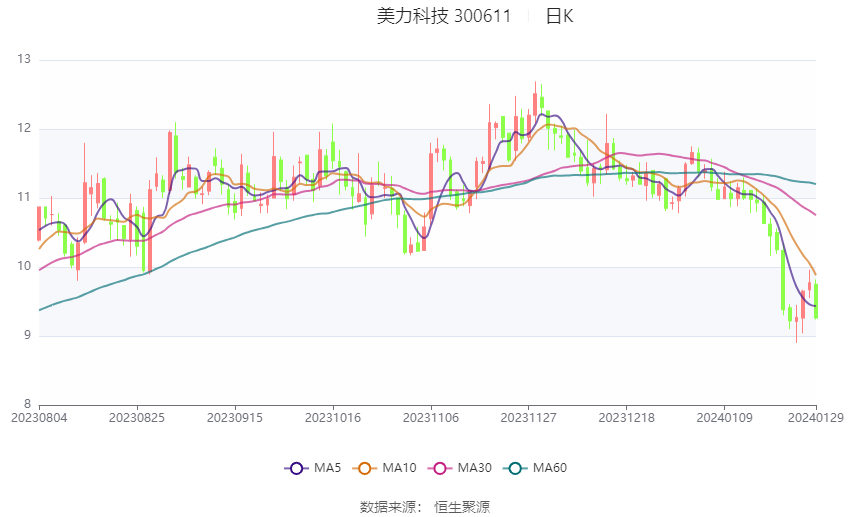Toggle the MA10 legend series
This screenshot has width=850, height=517.
pyautogui.click(x=384, y=468)
